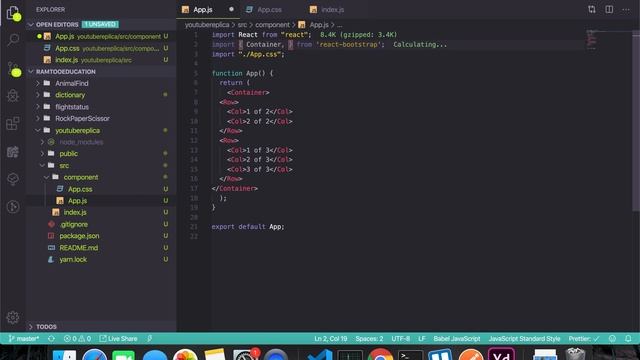Screen dimensions: 640x360
Task: Open Adobe XD from the dock
Action: [502, 354]
